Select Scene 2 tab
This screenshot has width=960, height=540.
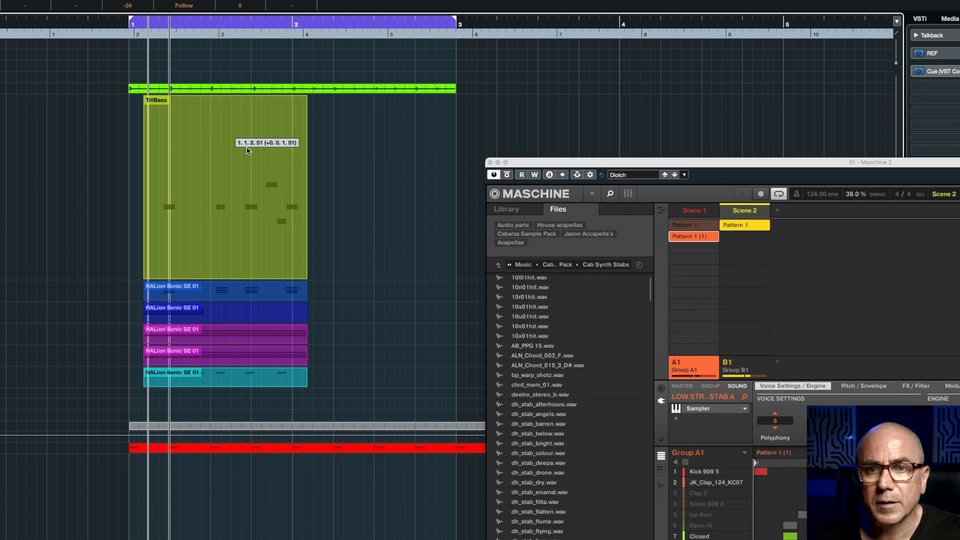pyautogui.click(x=744, y=211)
